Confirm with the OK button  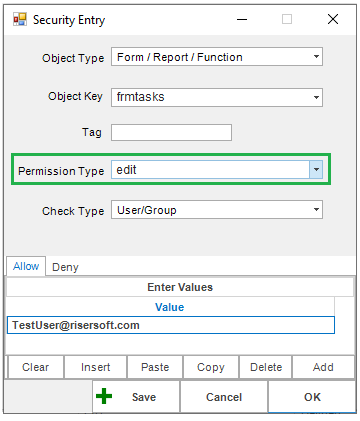(312, 397)
